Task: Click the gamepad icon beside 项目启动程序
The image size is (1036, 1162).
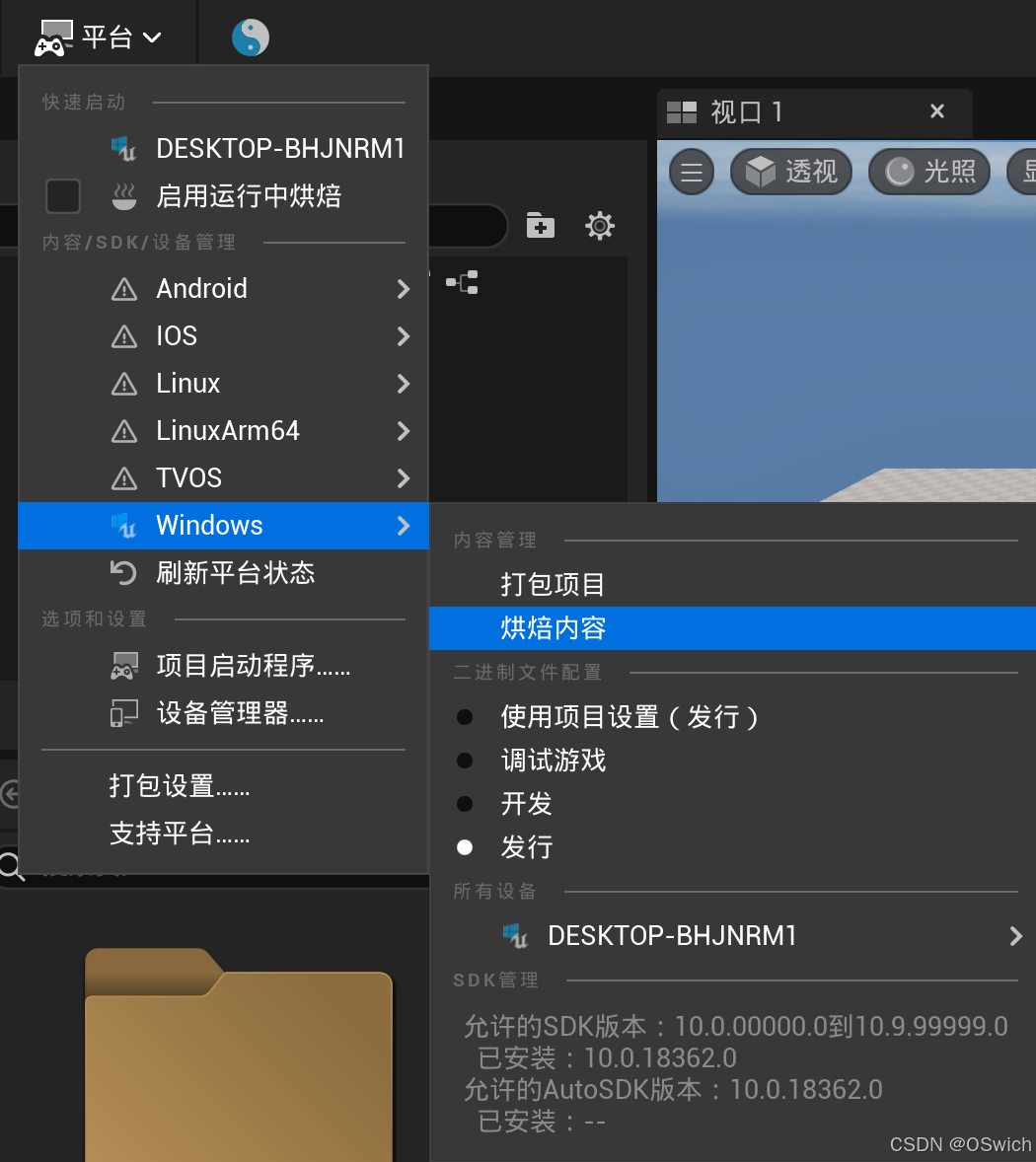Action: point(123,666)
